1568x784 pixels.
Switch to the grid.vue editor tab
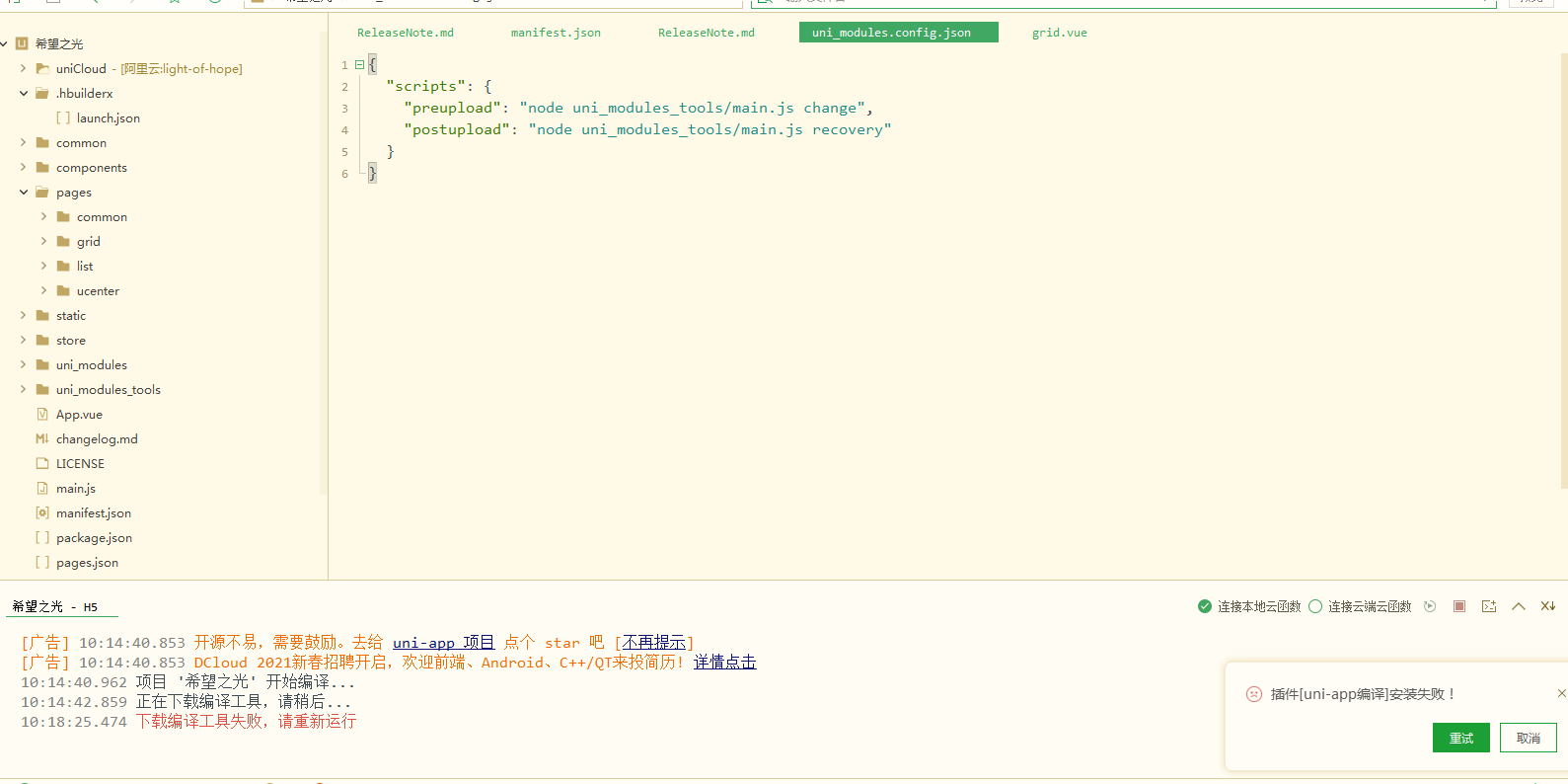point(1059,33)
